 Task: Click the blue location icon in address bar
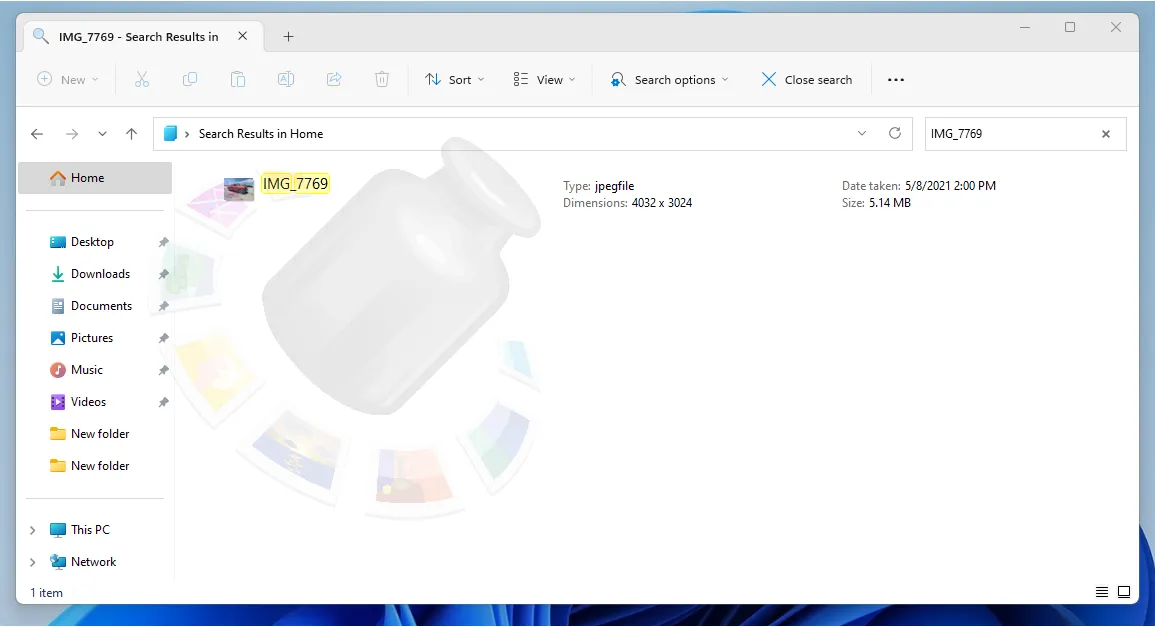click(170, 133)
